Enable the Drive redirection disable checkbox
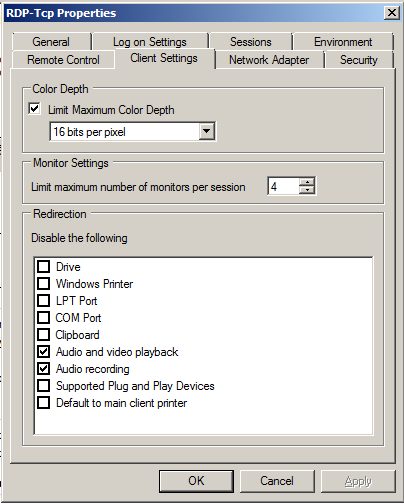The height and width of the screenshot is (504, 404). (x=44, y=267)
